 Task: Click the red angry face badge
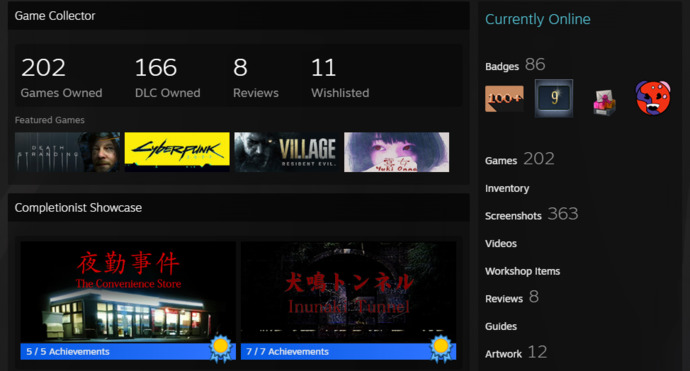coord(653,98)
